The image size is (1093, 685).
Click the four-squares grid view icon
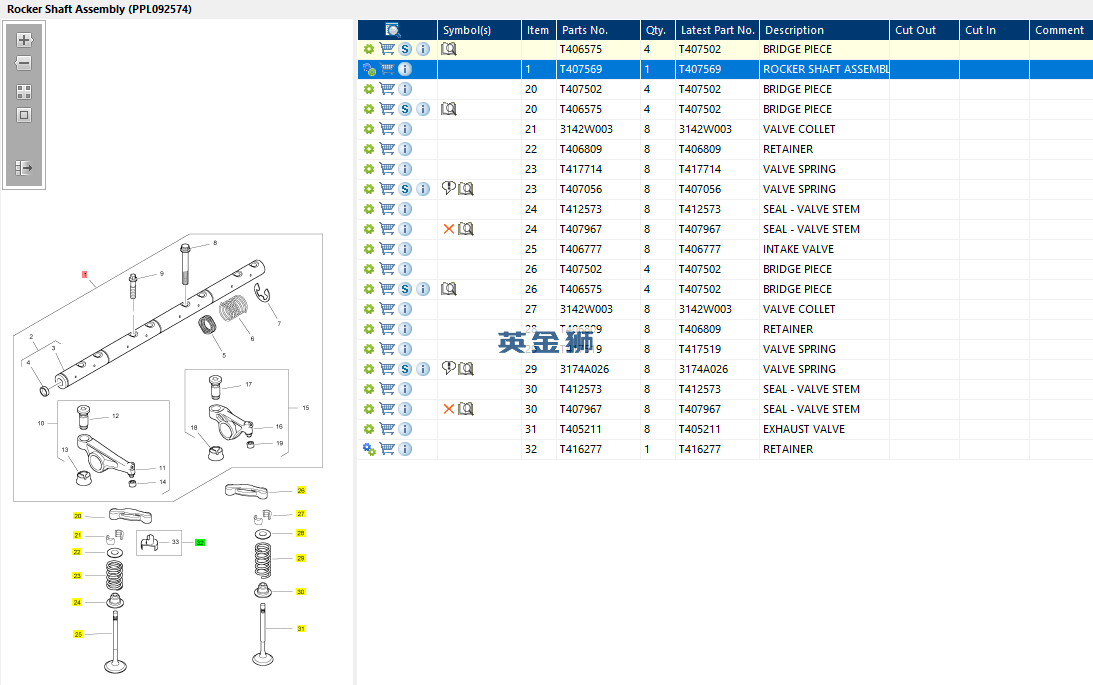[24, 92]
